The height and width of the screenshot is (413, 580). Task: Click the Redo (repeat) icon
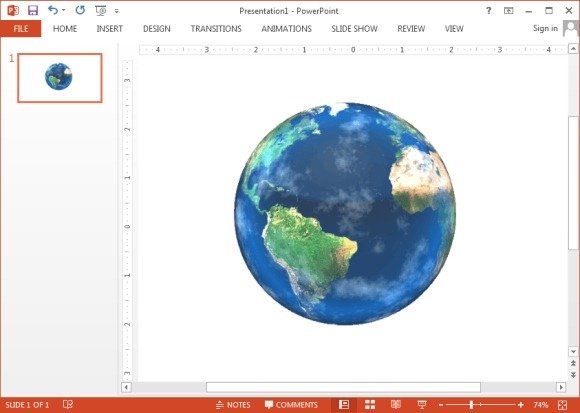click(80, 10)
